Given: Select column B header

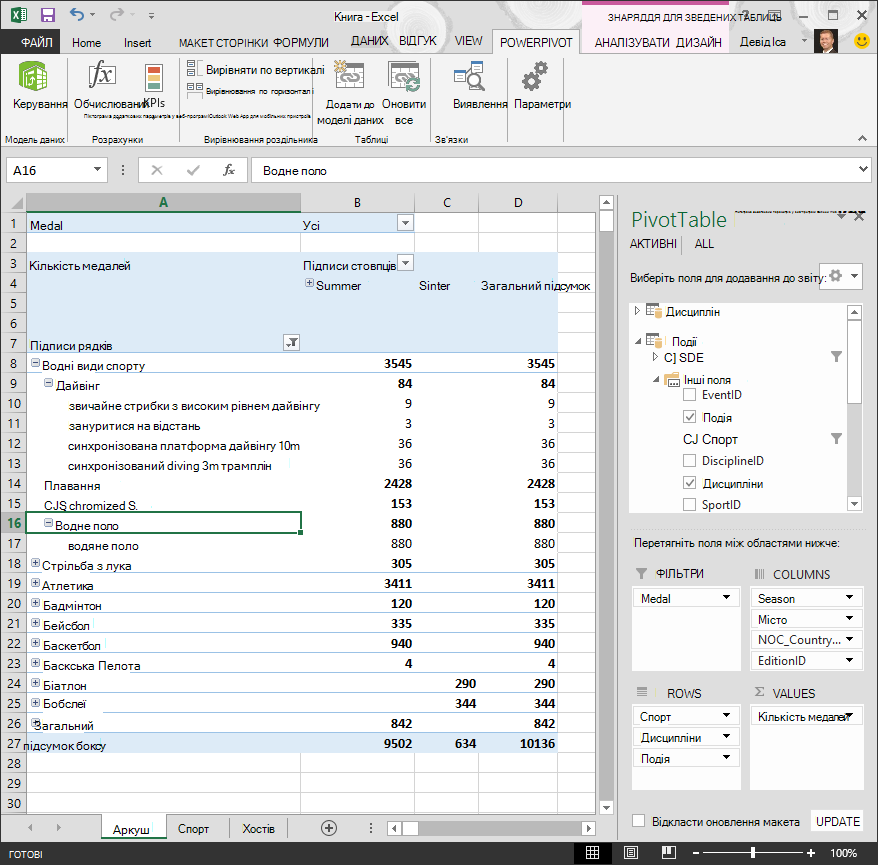Looking at the screenshot, I should coord(357,202).
